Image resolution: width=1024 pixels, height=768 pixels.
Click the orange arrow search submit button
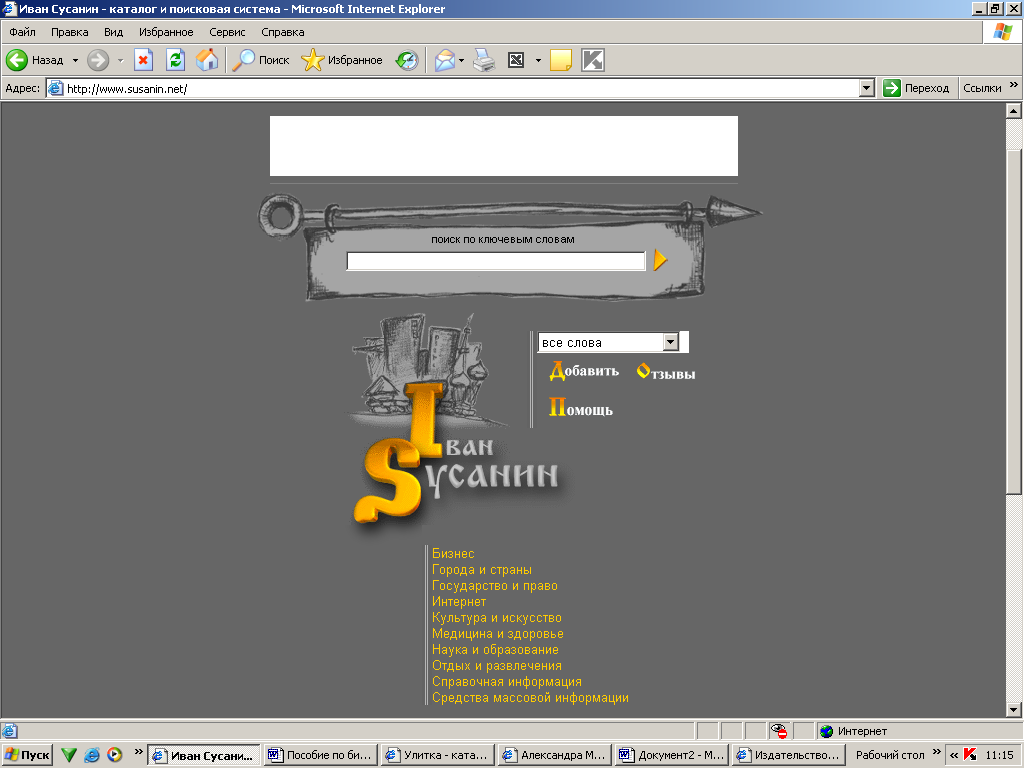[660, 260]
